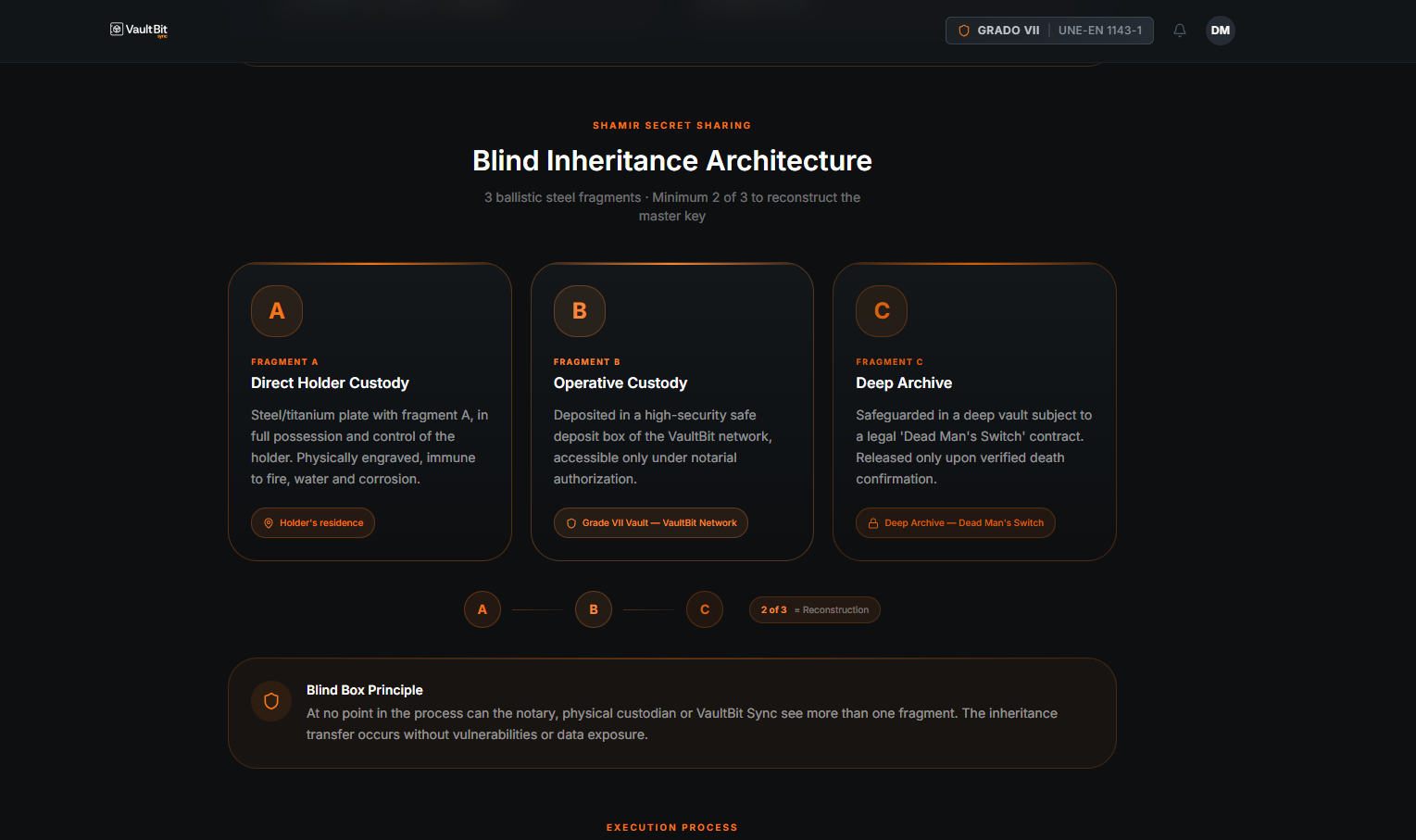The height and width of the screenshot is (840, 1416).
Task: Select the SHAMIR SECRET SHARING section label
Action: point(672,125)
